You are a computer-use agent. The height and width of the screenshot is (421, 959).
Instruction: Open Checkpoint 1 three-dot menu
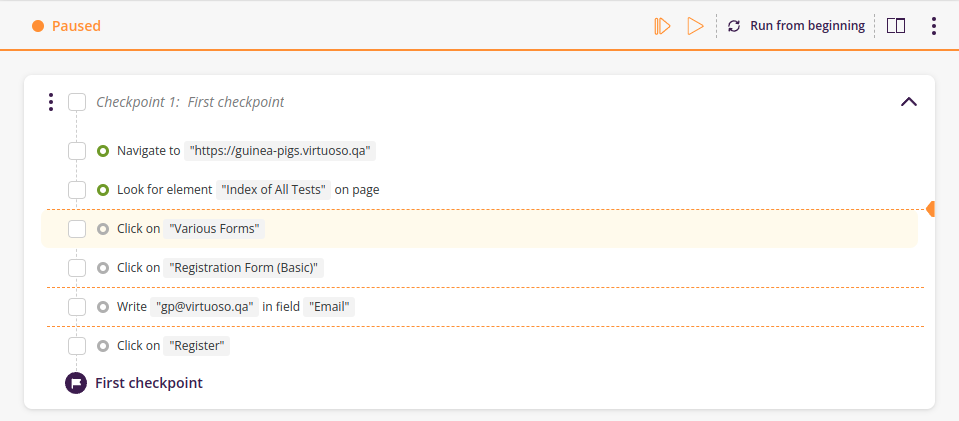coord(51,102)
